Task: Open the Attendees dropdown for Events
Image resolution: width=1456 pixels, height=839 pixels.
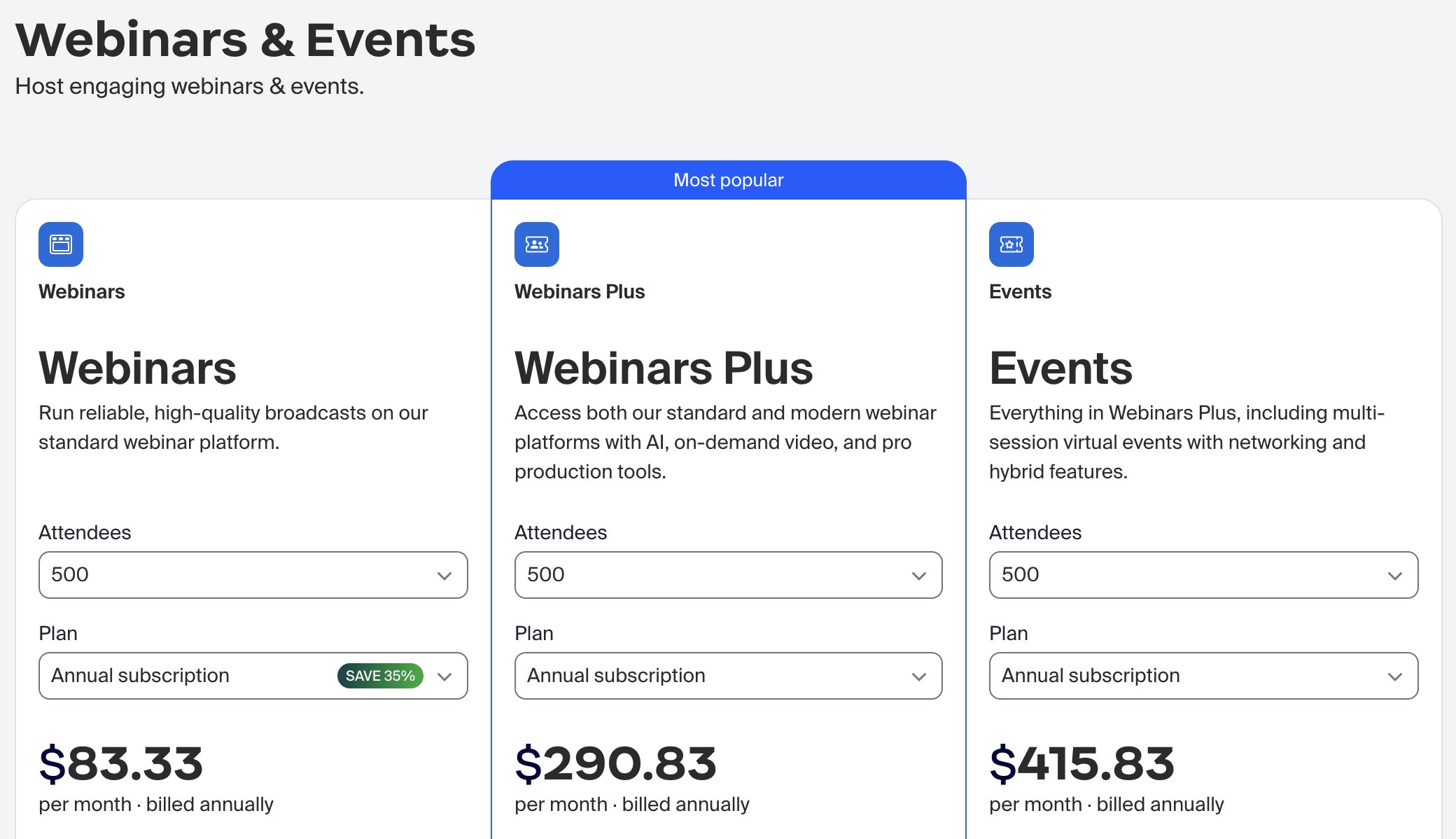Action: pos(1203,576)
